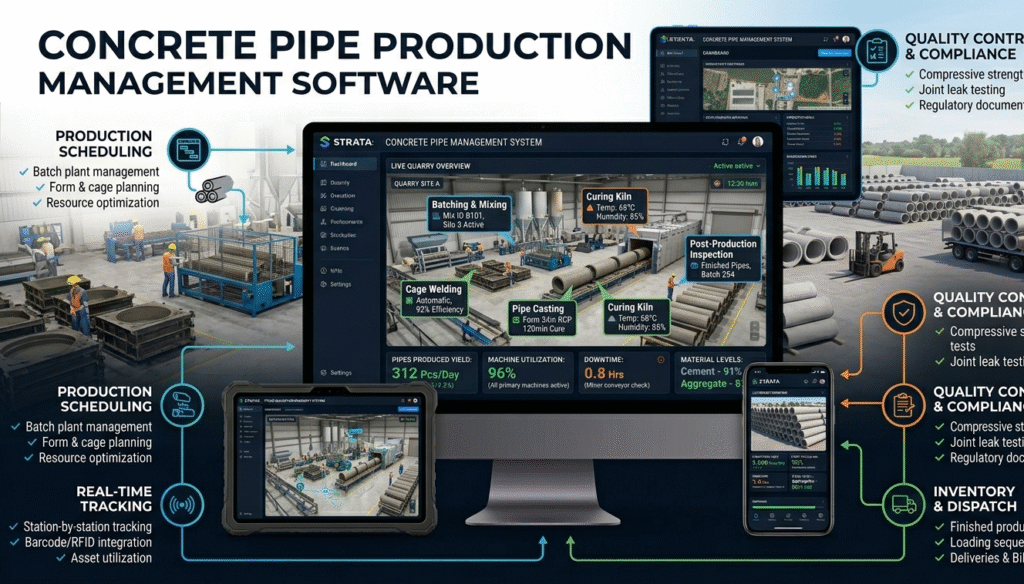Click the refresh icon in monitor header
The height and width of the screenshot is (584, 1024).
pos(725,142)
